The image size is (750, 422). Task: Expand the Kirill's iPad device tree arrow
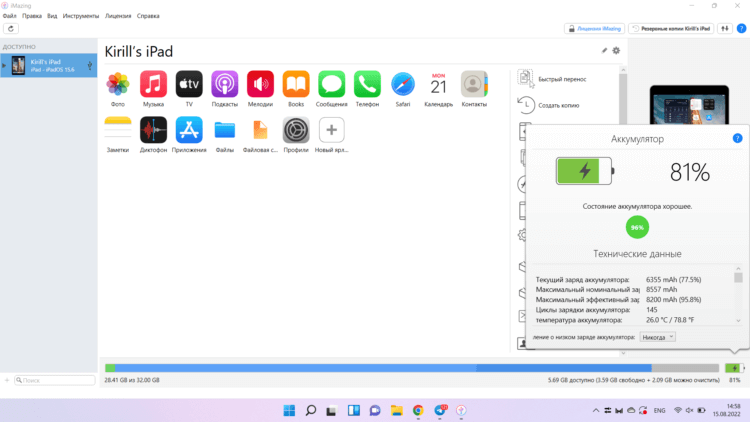coord(4,66)
